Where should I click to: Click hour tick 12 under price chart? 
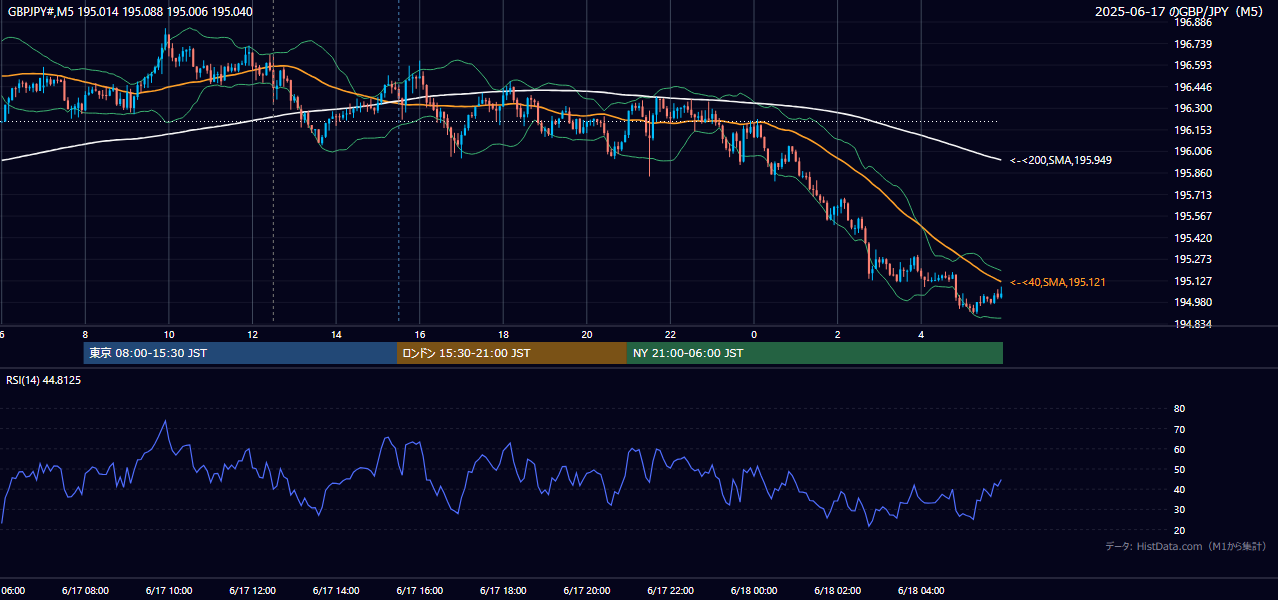[x=252, y=334]
